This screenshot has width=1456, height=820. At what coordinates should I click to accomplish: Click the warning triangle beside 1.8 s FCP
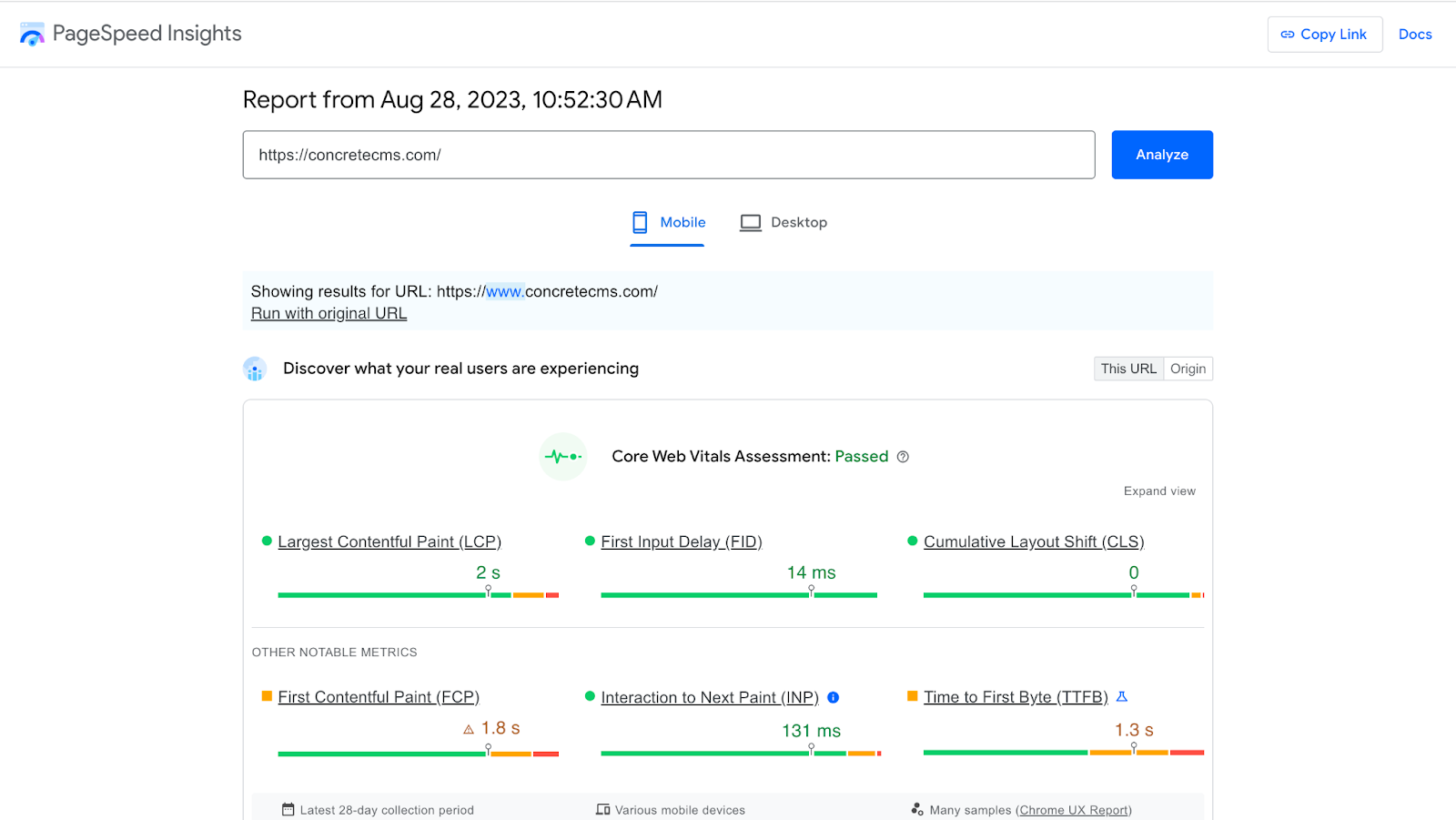pos(467,728)
